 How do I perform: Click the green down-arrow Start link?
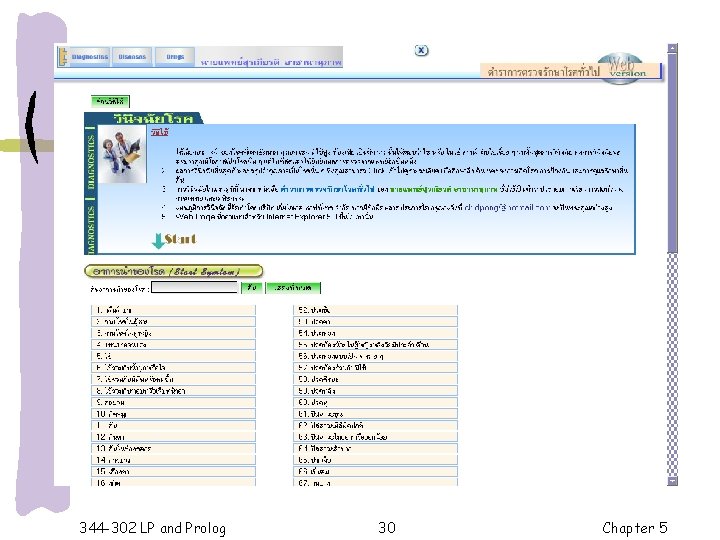click(x=174, y=240)
